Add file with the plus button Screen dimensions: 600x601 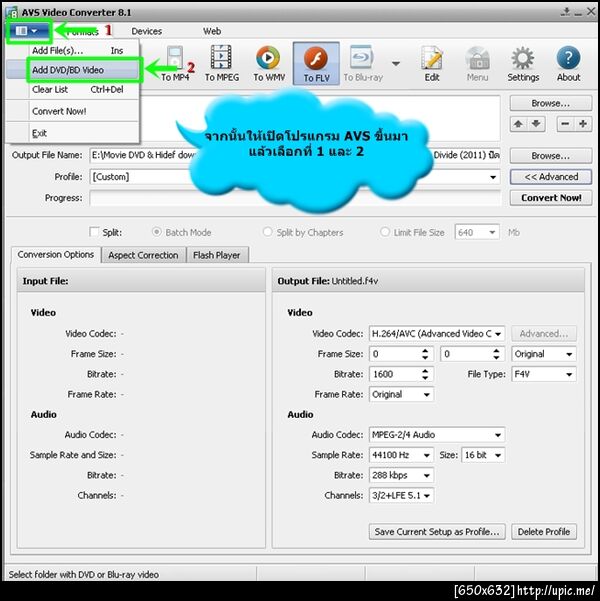pos(583,124)
